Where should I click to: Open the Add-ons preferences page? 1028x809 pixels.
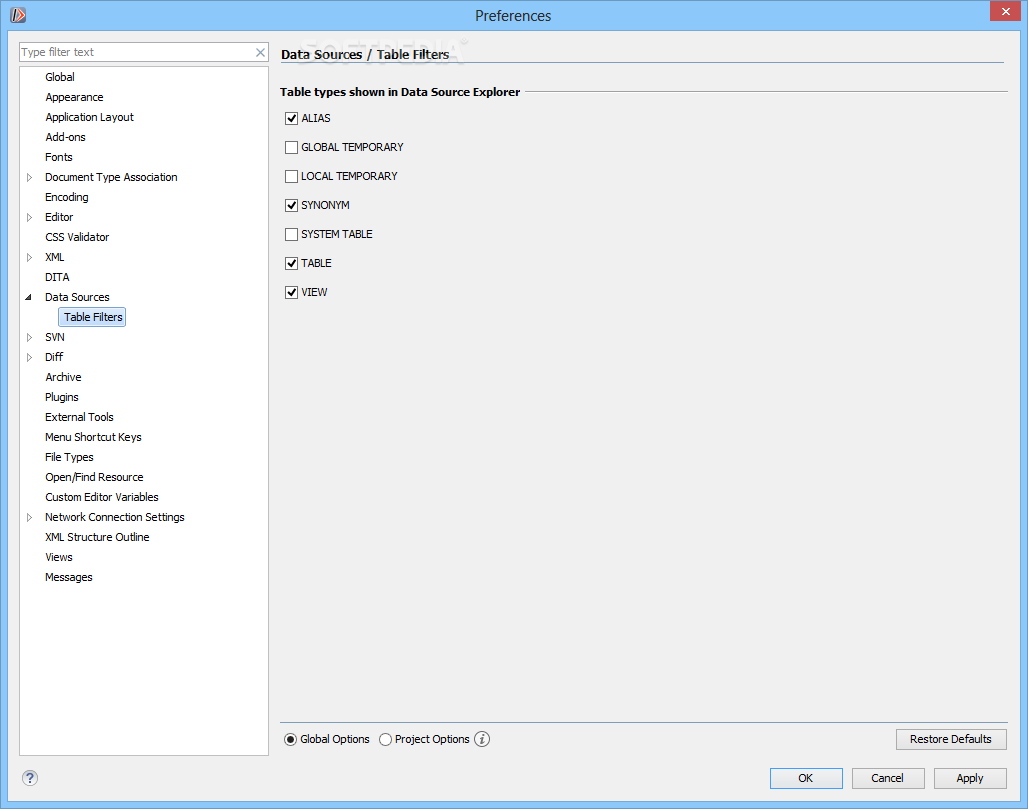coord(65,137)
